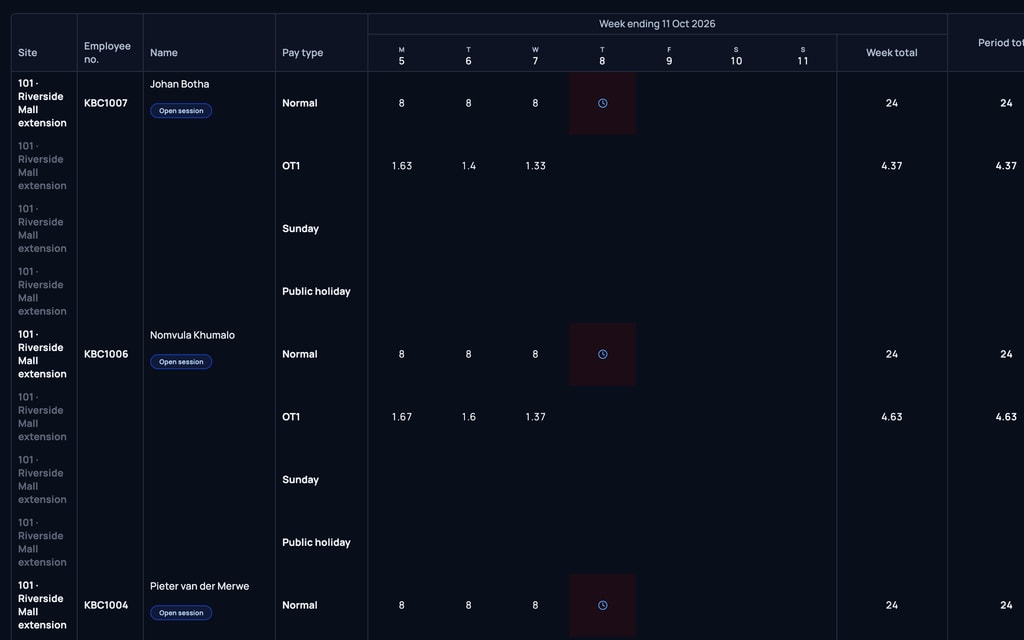The height and width of the screenshot is (640, 1024).
Task: Click the OT1 value 1.37
Action: [x=536, y=417]
